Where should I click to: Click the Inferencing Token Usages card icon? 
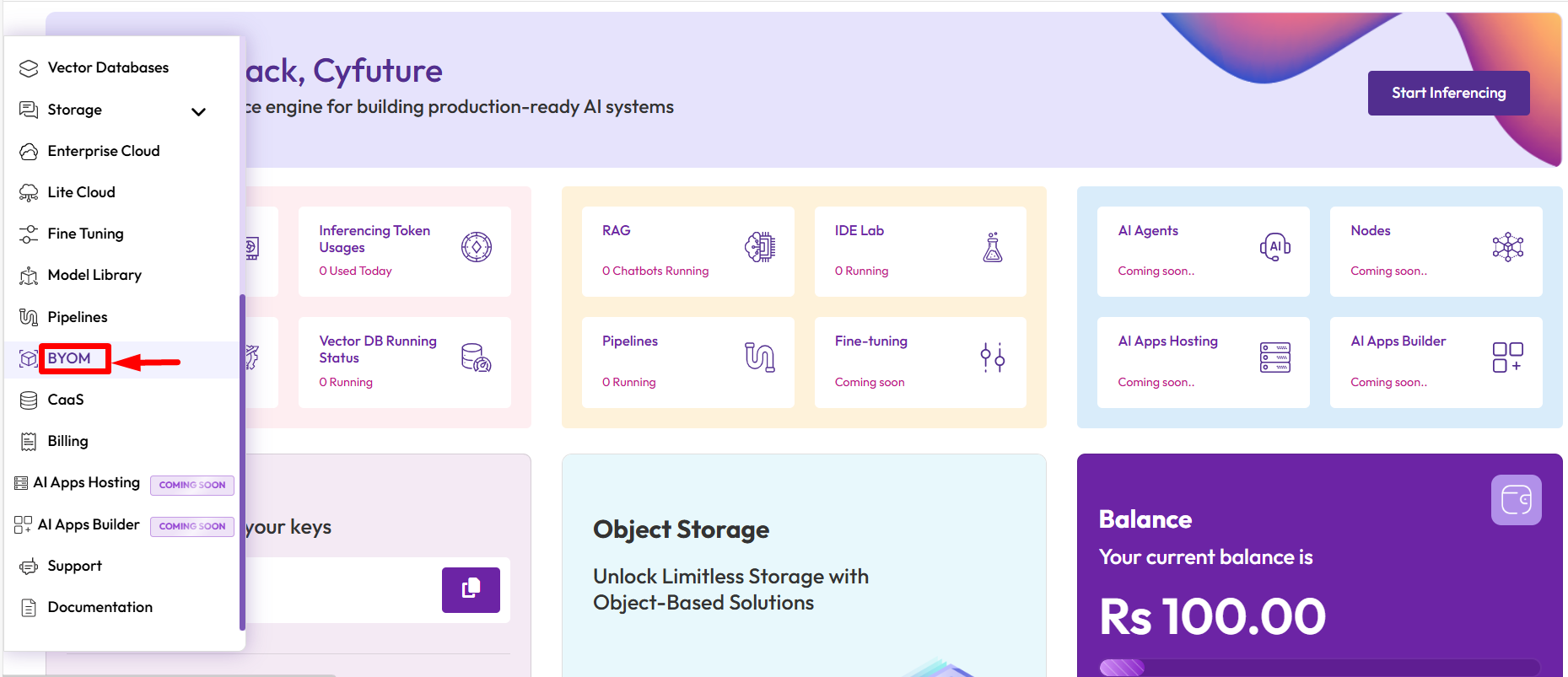[477, 247]
